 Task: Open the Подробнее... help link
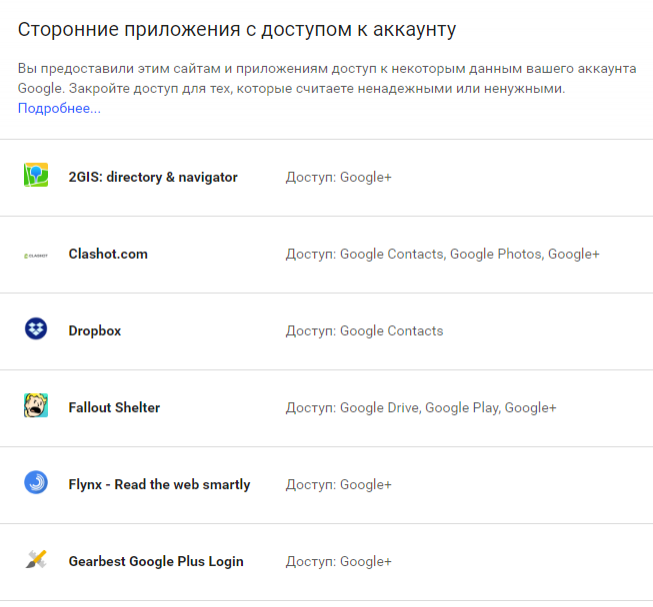point(59,108)
